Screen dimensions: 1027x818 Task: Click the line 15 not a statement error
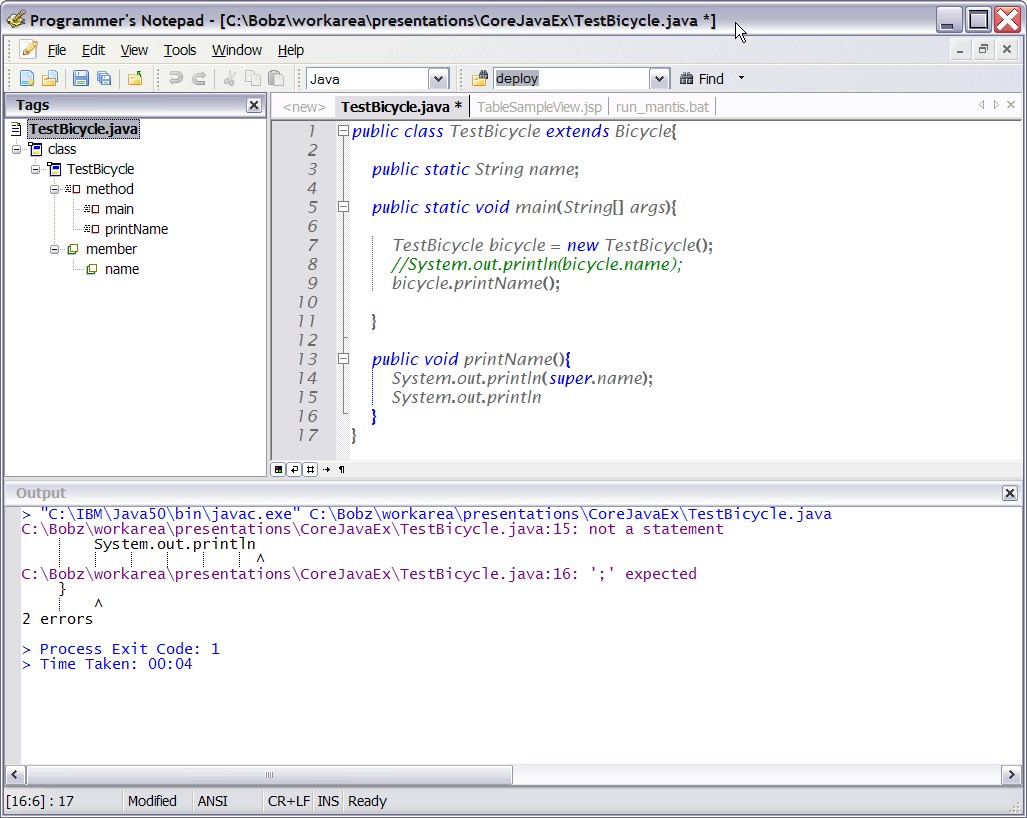point(373,529)
